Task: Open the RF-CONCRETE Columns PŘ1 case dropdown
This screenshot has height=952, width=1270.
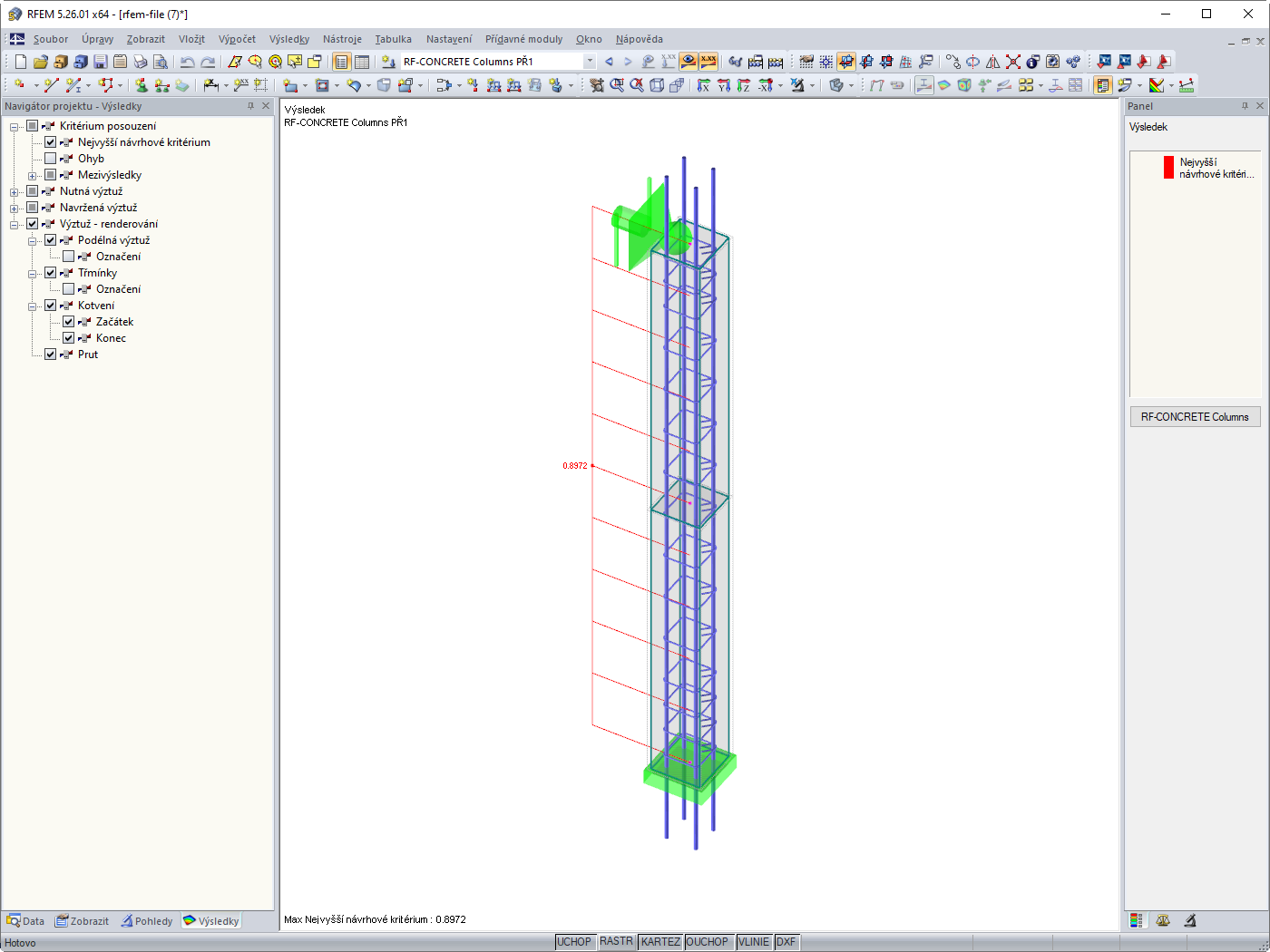Action: pos(590,62)
